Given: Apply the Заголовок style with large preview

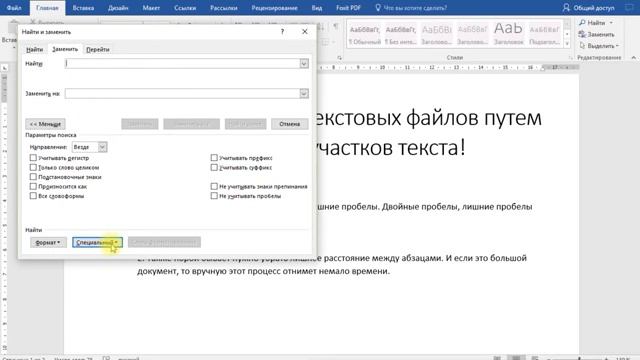Looking at the screenshot, I should pos(508,34).
